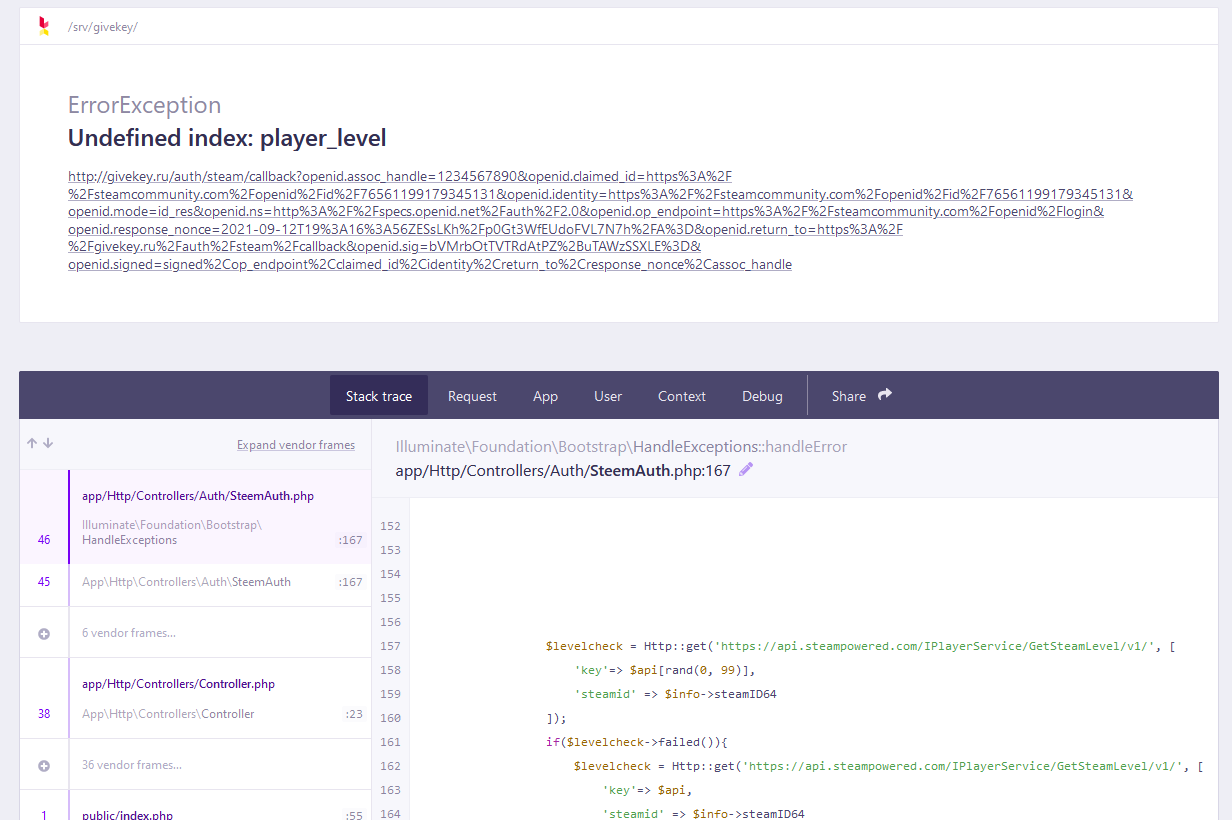Switch to the Debug tab
Viewport: 1232px width, 820px height.
[762, 396]
